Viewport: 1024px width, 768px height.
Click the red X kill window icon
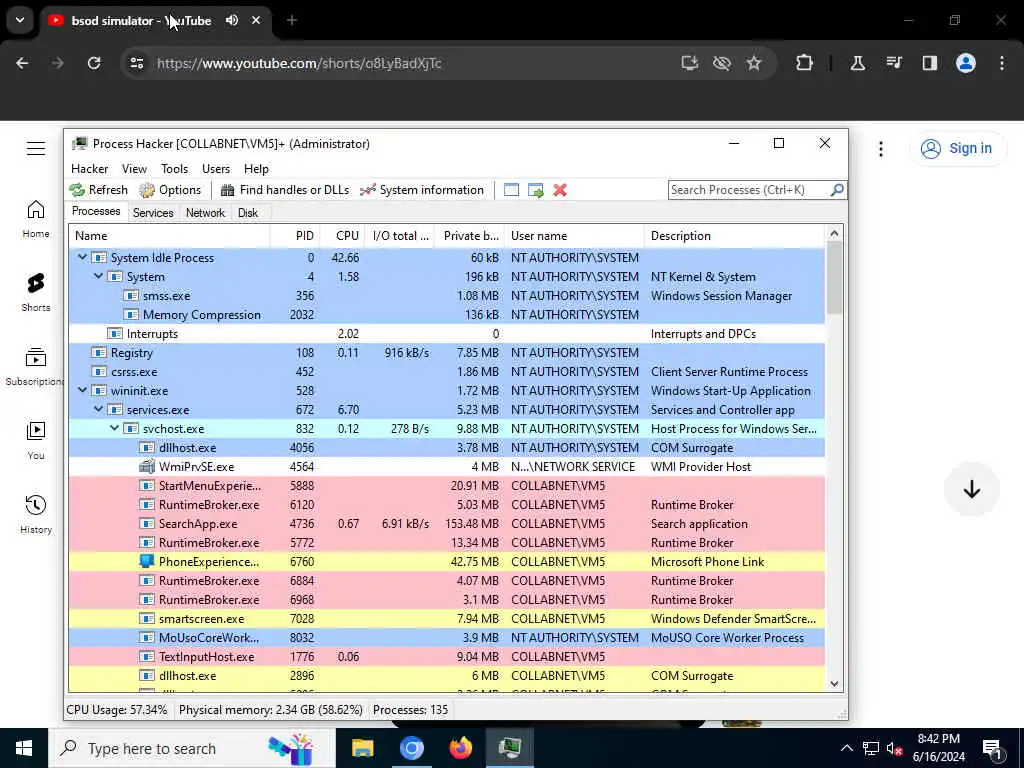[x=560, y=190]
